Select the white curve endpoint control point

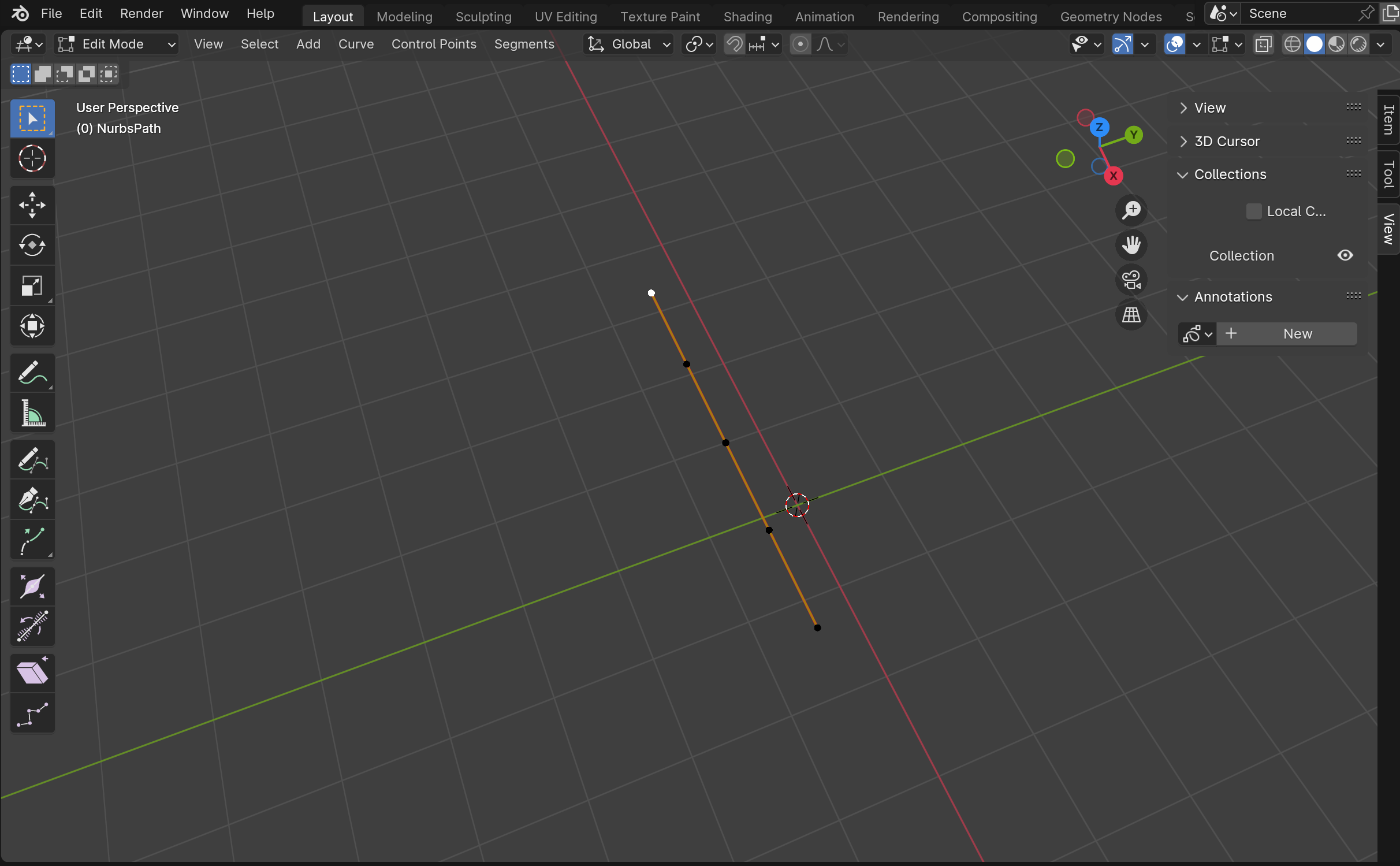(651, 293)
